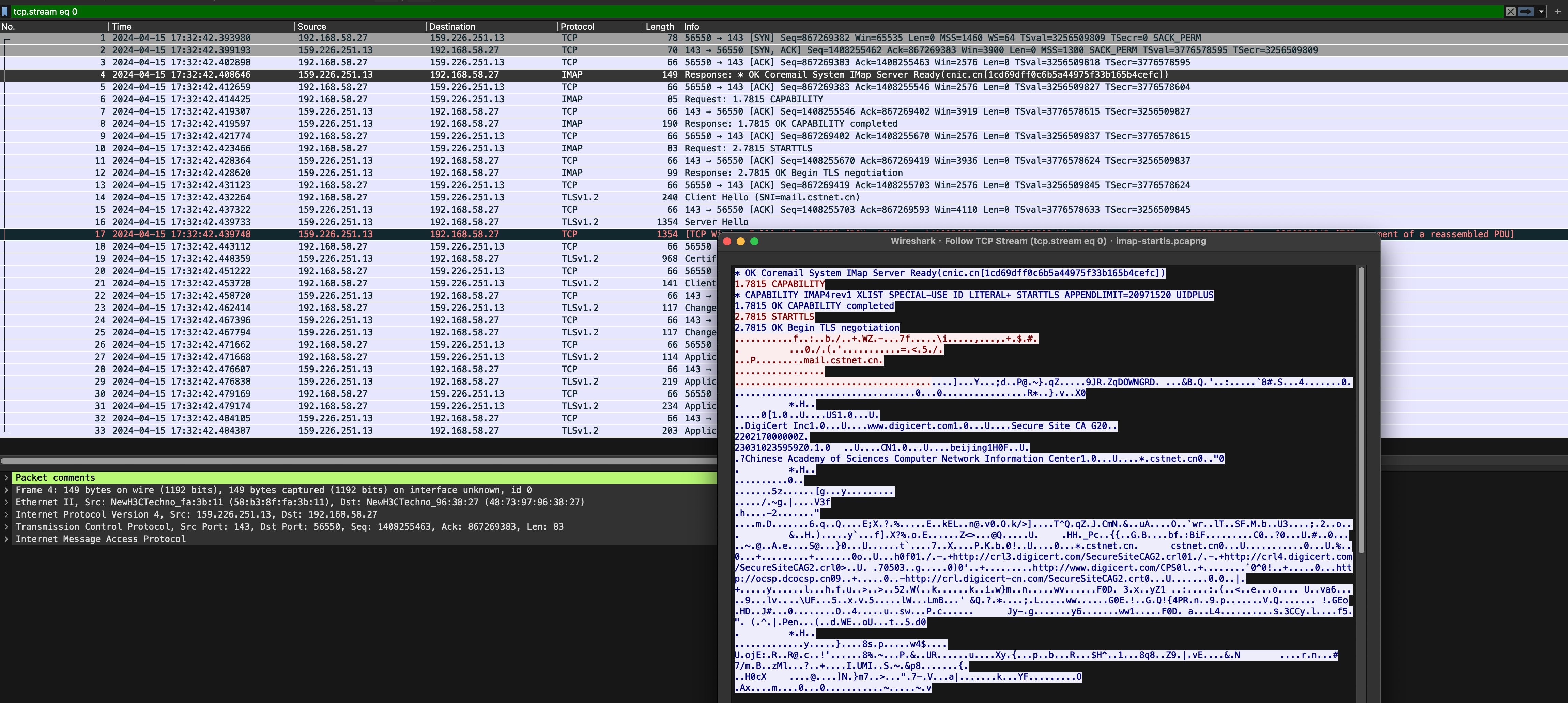Minimize the Follow TCP Stream window (yellow)
This screenshot has width=1568, height=703.
pos(740,241)
